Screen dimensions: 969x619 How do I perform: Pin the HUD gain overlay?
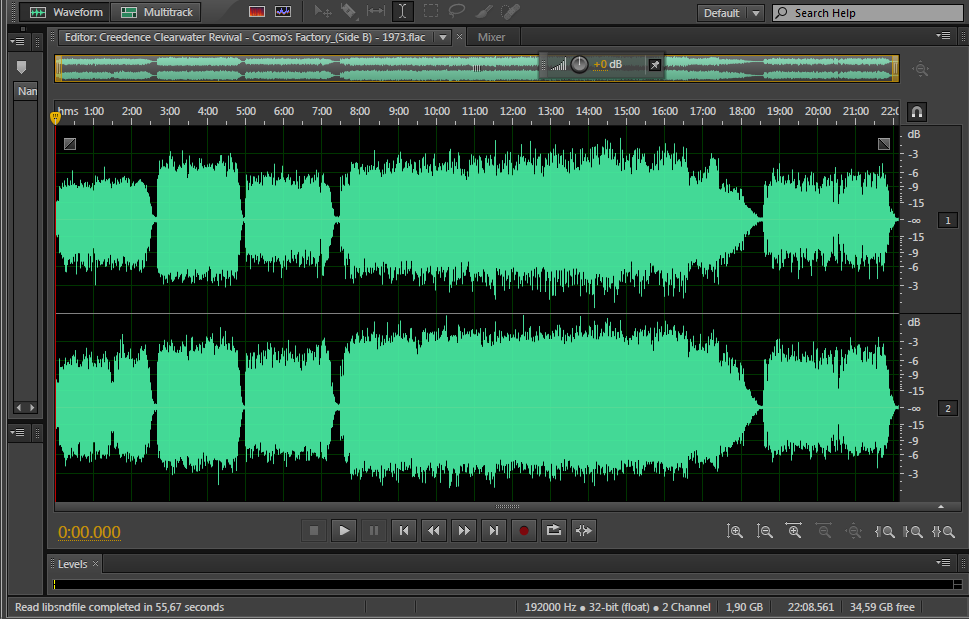pos(655,64)
